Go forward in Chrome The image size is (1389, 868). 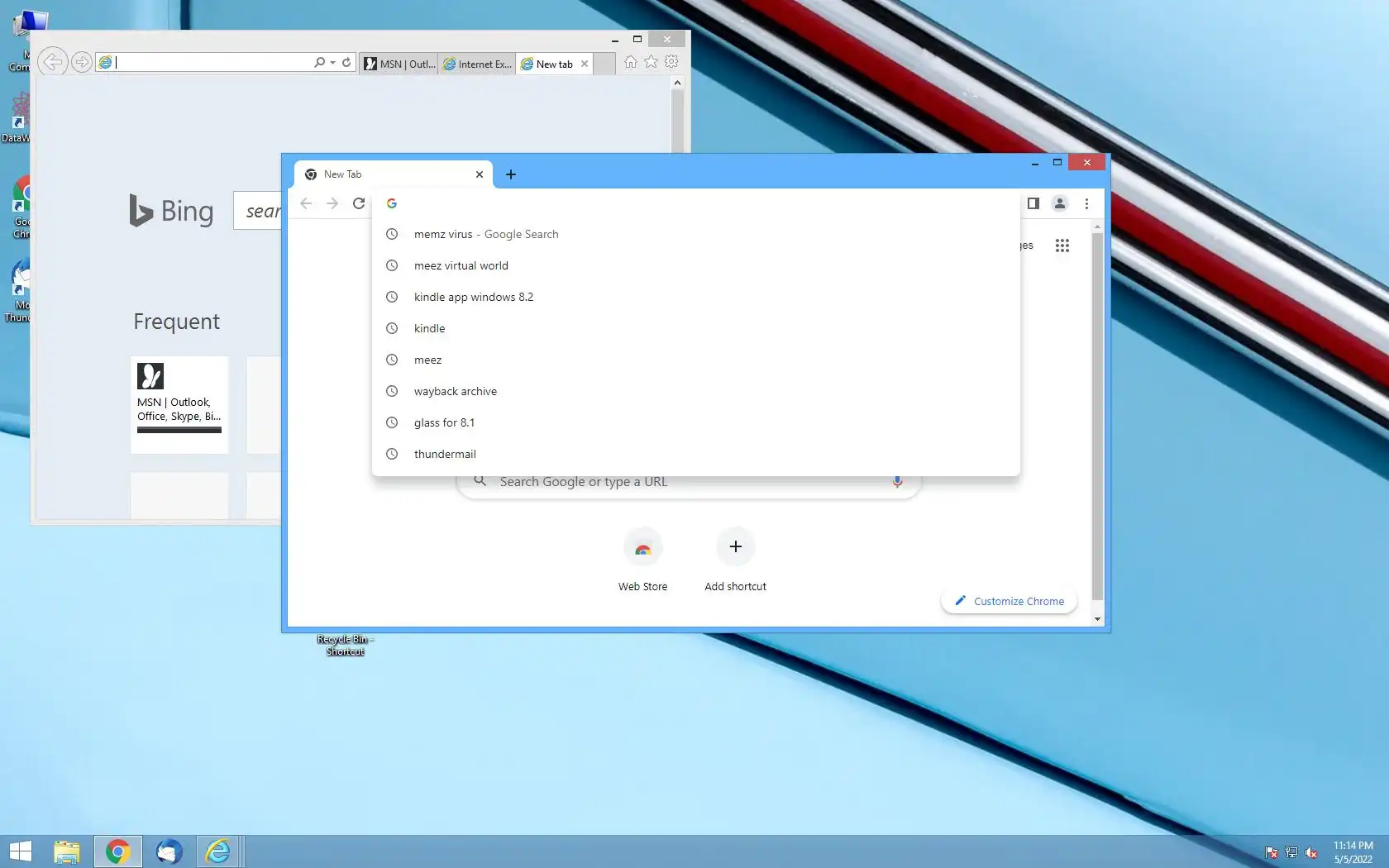[332, 203]
